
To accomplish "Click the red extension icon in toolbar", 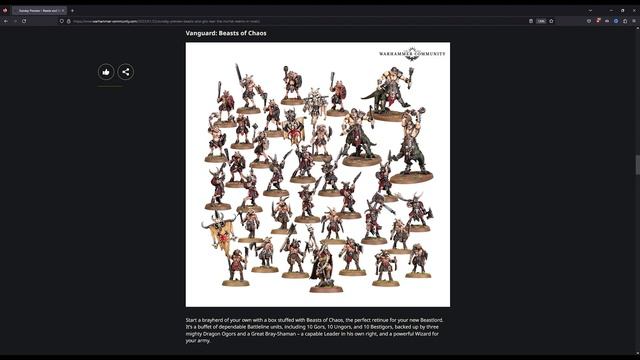I will click(598, 21).
